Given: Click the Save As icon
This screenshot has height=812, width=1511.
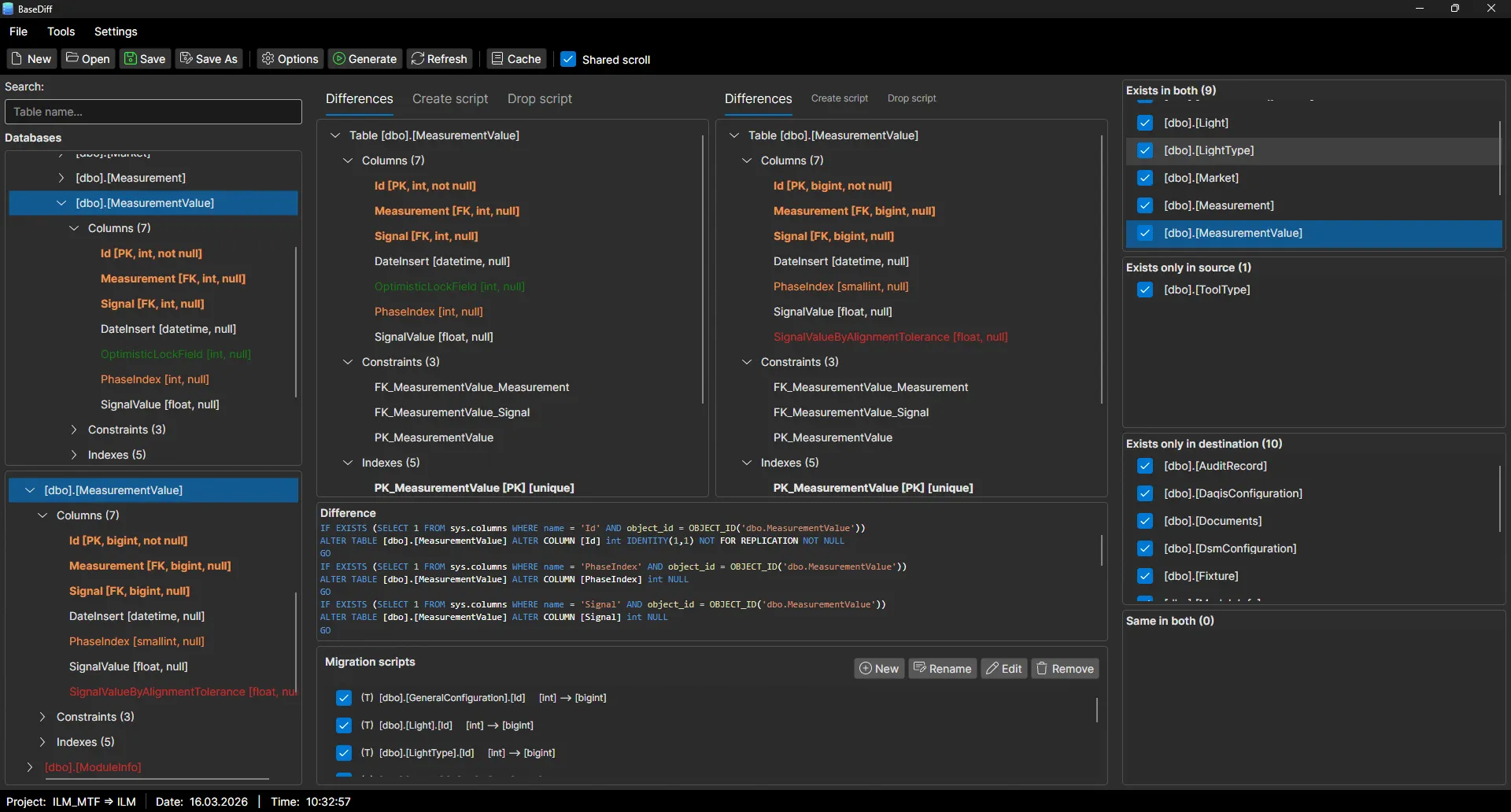Looking at the screenshot, I should (x=187, y=59).
